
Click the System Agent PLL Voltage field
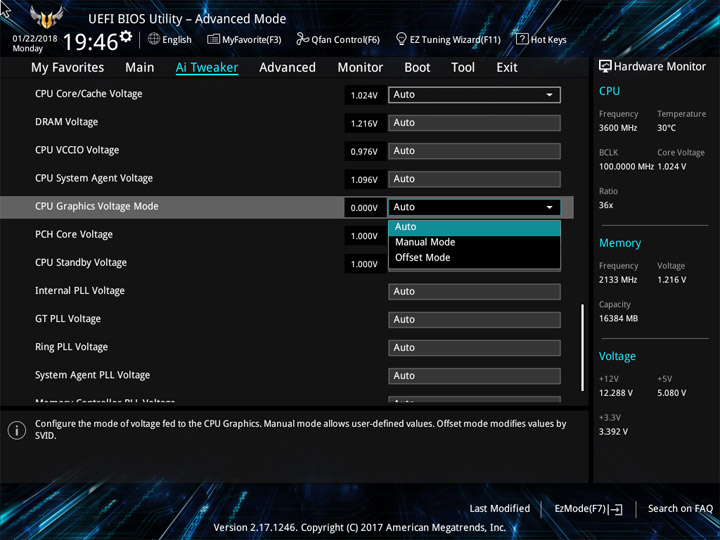tap(474, 376)
